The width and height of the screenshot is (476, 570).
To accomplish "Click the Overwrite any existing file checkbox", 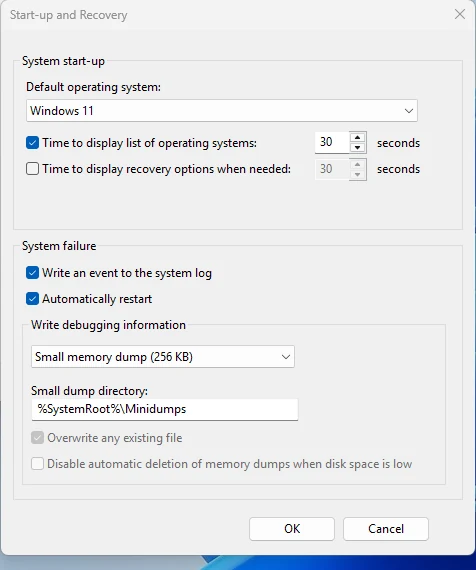I will pos(37,438).
